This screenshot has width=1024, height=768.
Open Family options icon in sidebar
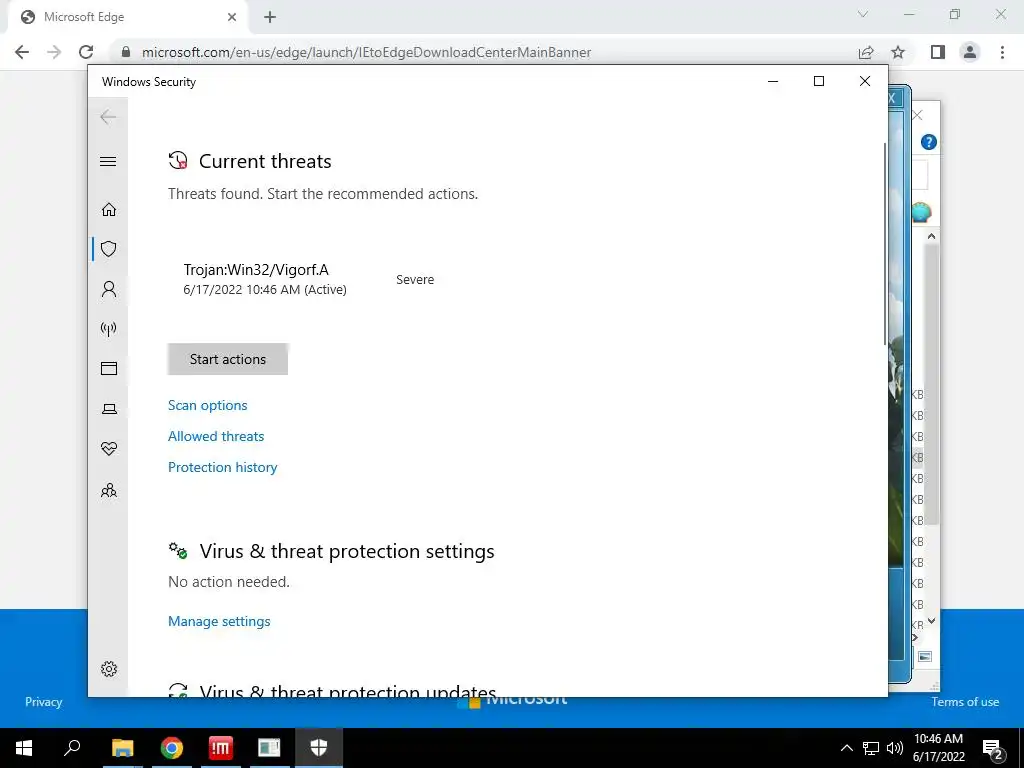[x=109, y=490]
